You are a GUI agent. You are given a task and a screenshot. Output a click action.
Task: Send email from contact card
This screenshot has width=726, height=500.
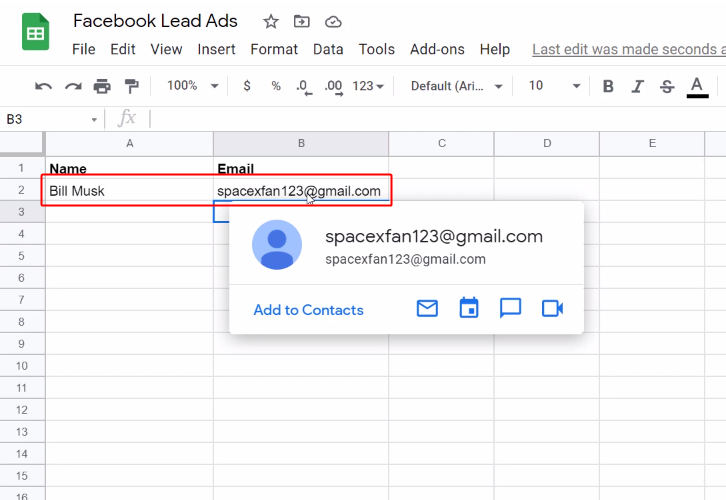point(427,308)
